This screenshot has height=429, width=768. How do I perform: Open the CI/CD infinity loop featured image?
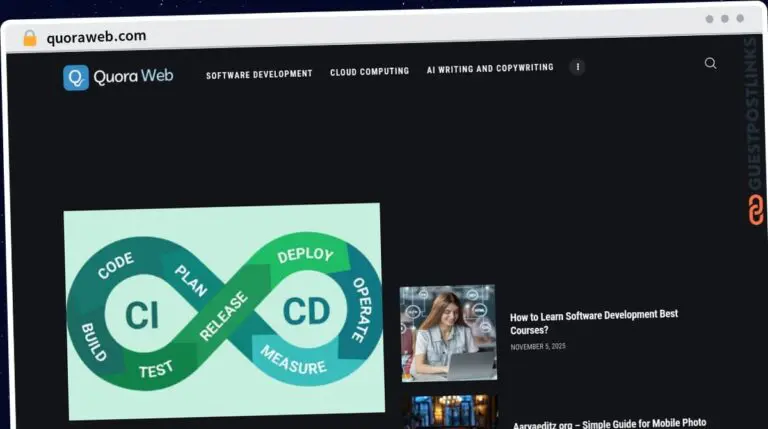pos(224,310)
